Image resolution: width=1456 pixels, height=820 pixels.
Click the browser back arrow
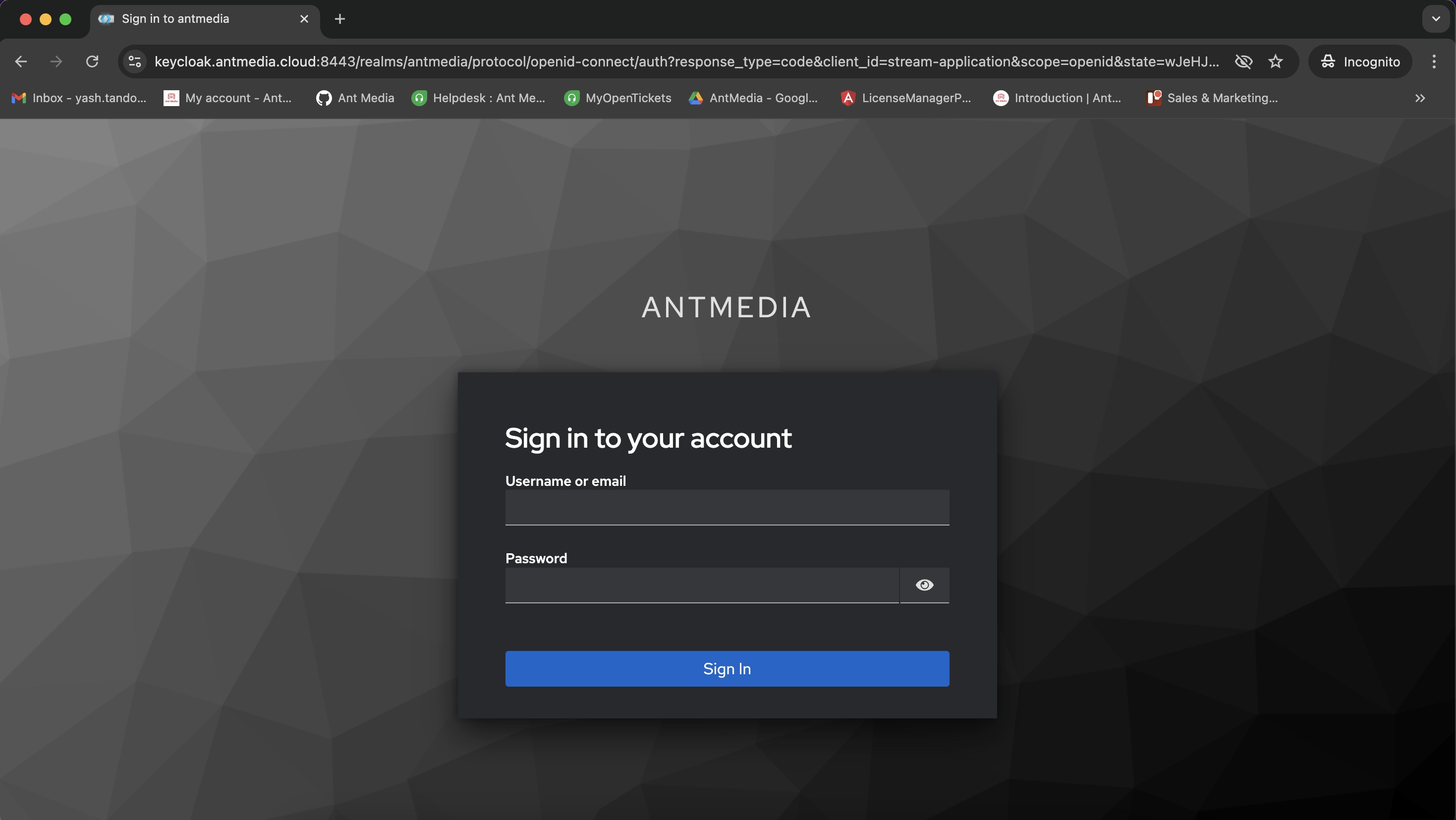point(21,61)
